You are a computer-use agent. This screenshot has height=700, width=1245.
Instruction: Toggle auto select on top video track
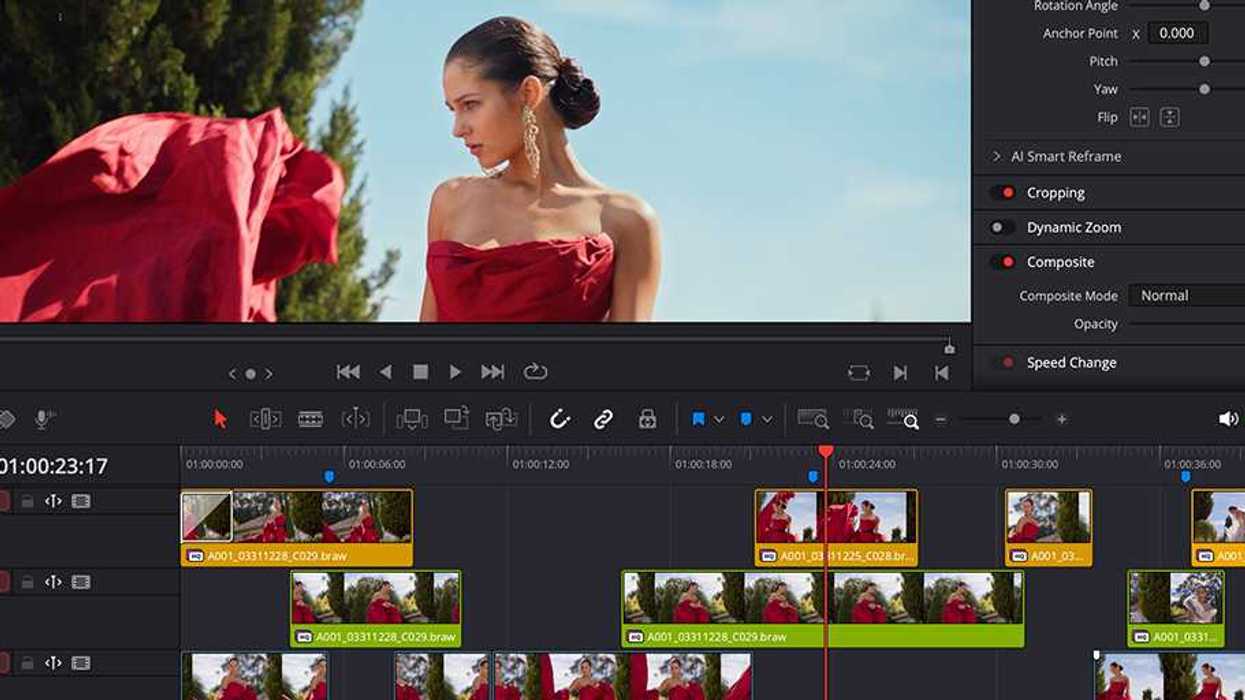pos(53,501)
